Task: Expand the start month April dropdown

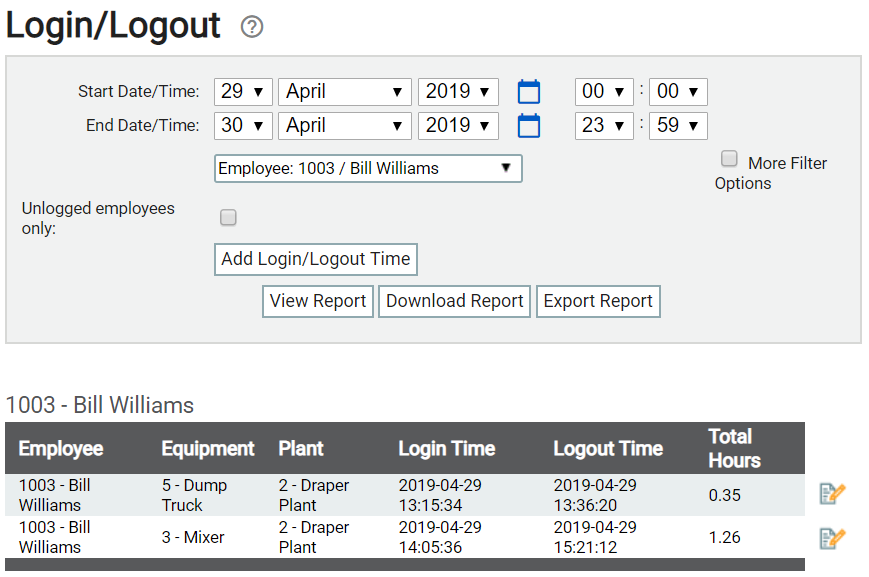Action: (x=344, y=92)
